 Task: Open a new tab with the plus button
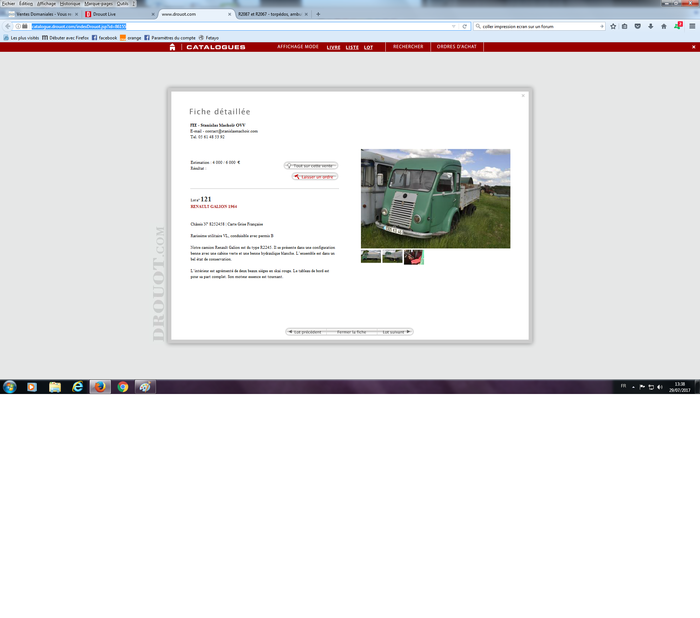click(318, 14)
